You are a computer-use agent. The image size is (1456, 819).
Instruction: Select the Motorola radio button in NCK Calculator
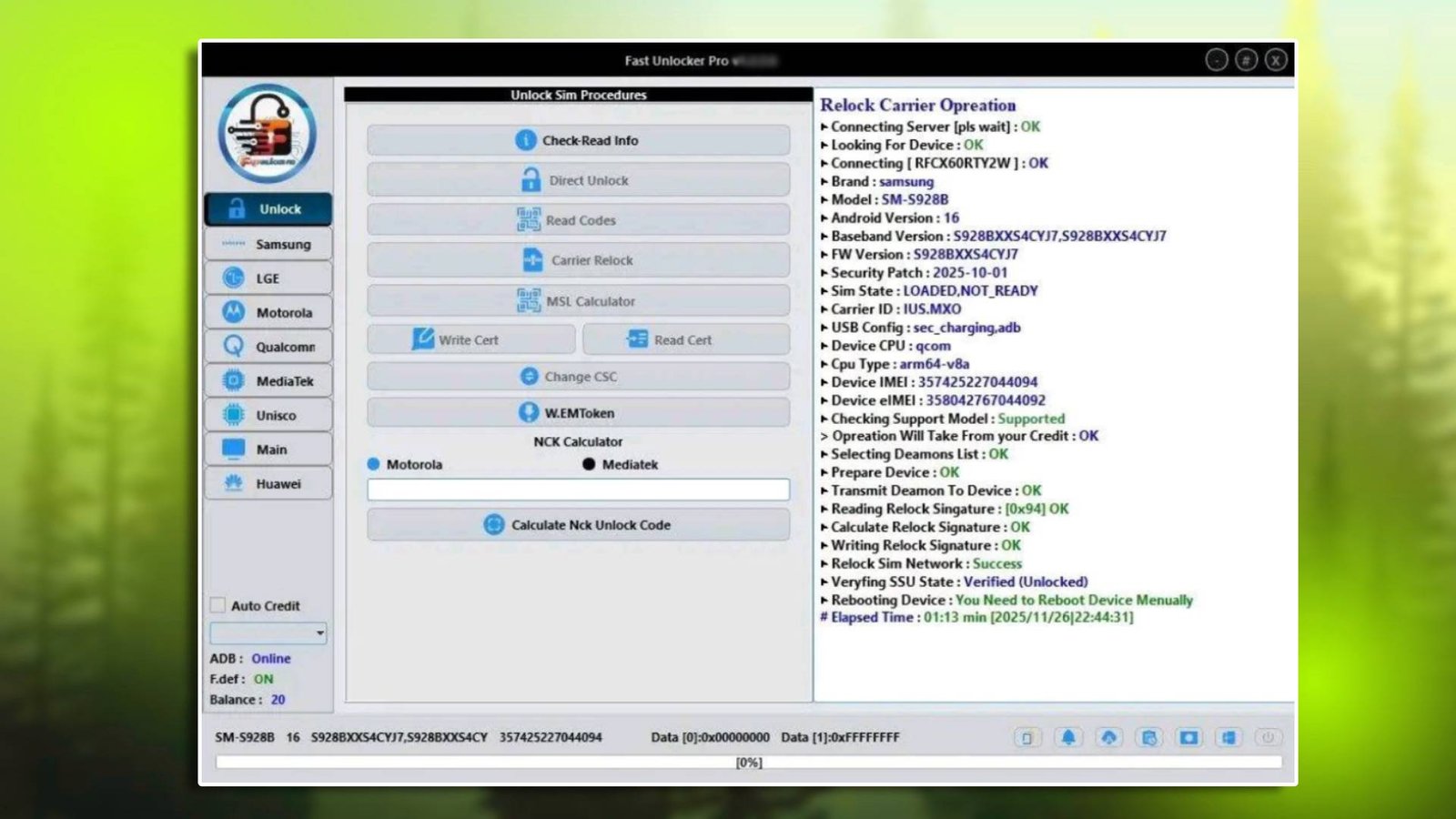point(372,463)
